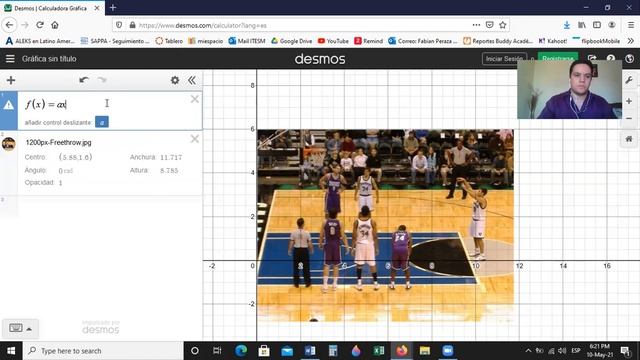Open Microsoft Edge from taskbar
This screenshot has width=640, height=360.
click(x=241, y=351)
